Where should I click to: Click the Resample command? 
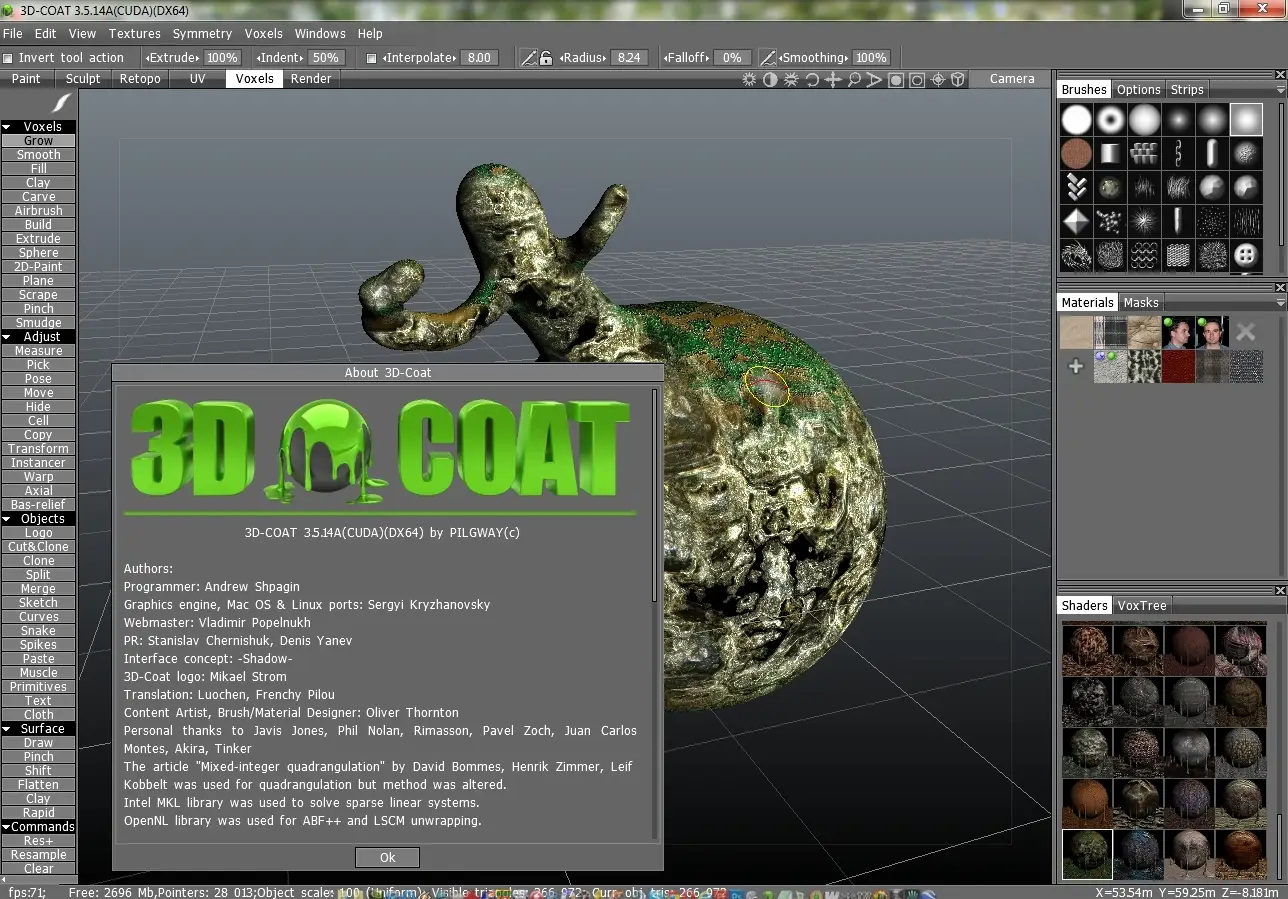tap(39, 855)
